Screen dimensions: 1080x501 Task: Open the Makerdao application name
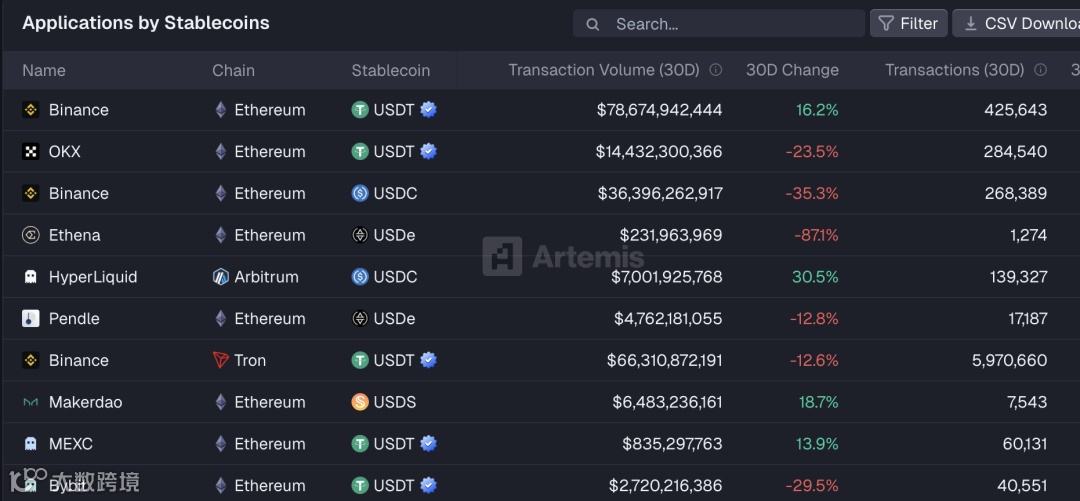tap(85, 402)
